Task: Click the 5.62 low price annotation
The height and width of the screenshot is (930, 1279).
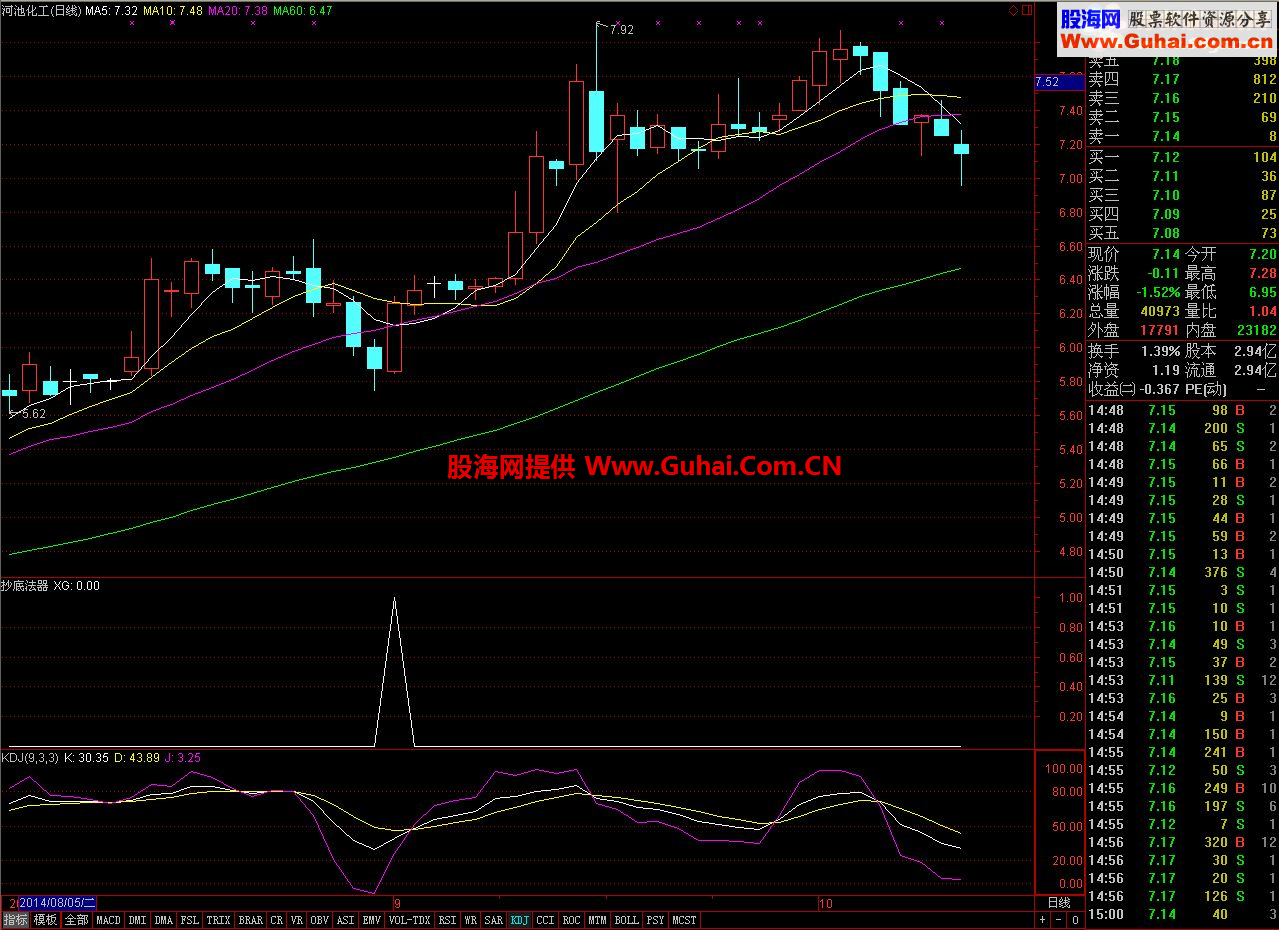Action: (x=33, y=413)
